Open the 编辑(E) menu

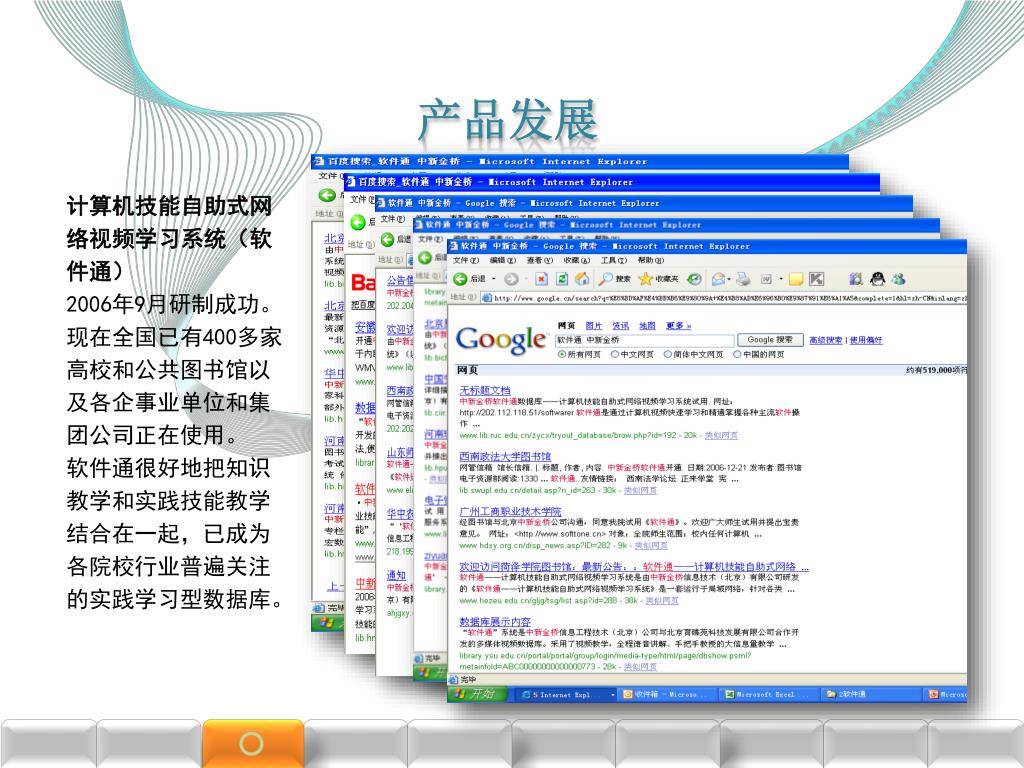point(502,260)
